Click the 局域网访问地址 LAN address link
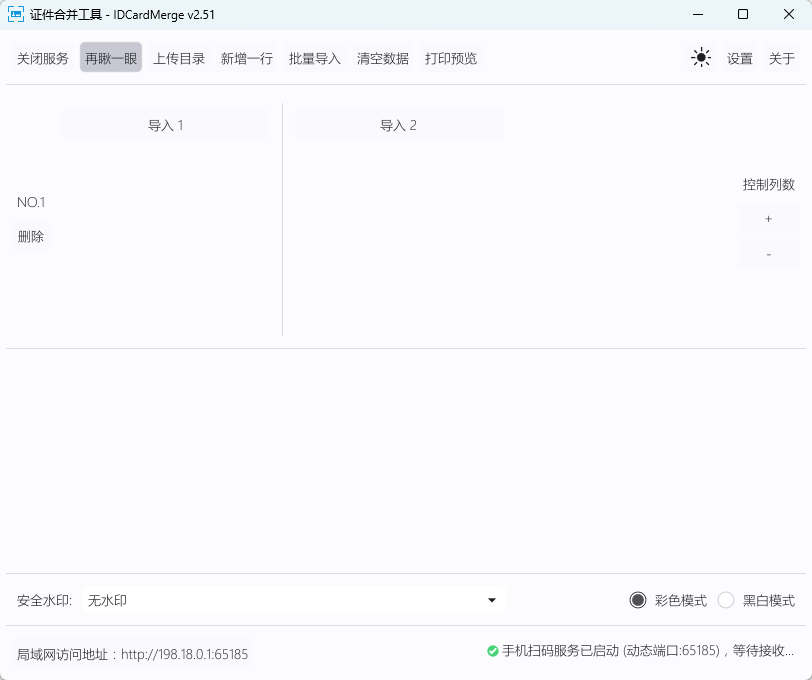 133,654
